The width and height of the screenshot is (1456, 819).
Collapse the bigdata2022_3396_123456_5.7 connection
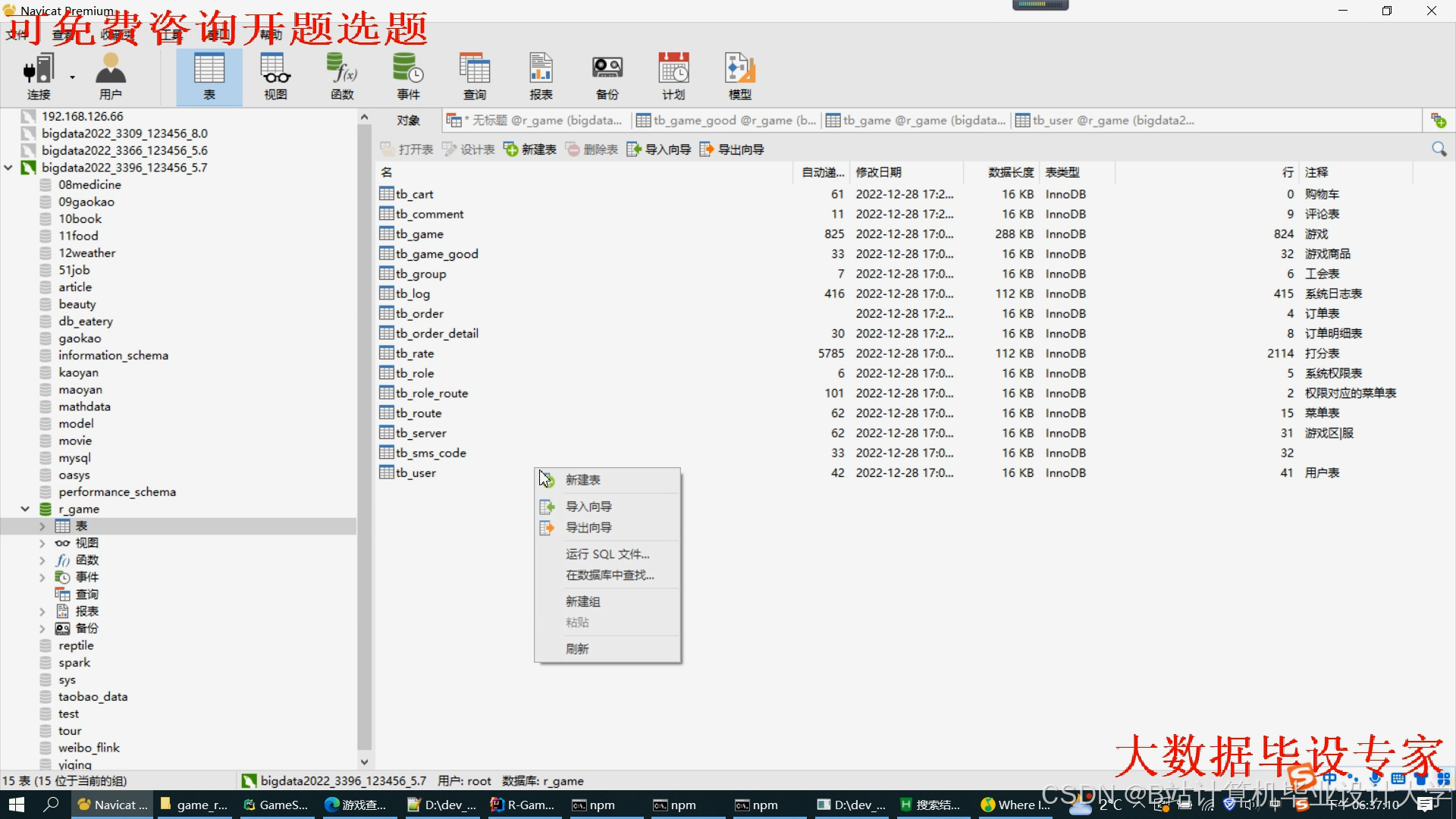pos(8,168)
